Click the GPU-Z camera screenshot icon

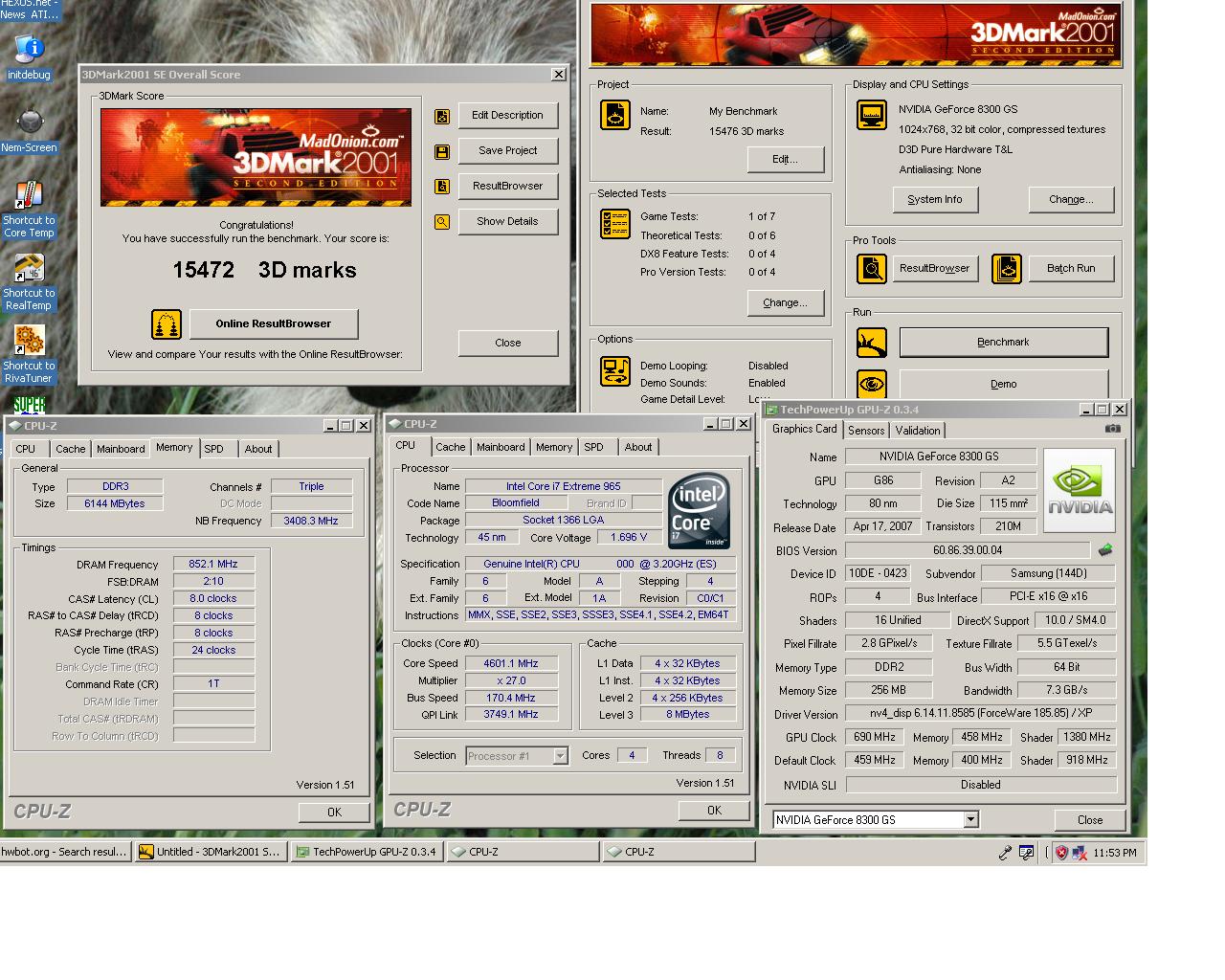pos(1112,429)
